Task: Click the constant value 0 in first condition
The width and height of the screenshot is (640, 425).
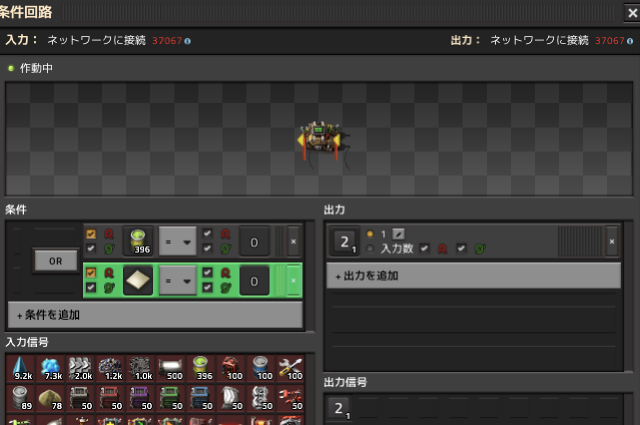Action: click(255, 241)
